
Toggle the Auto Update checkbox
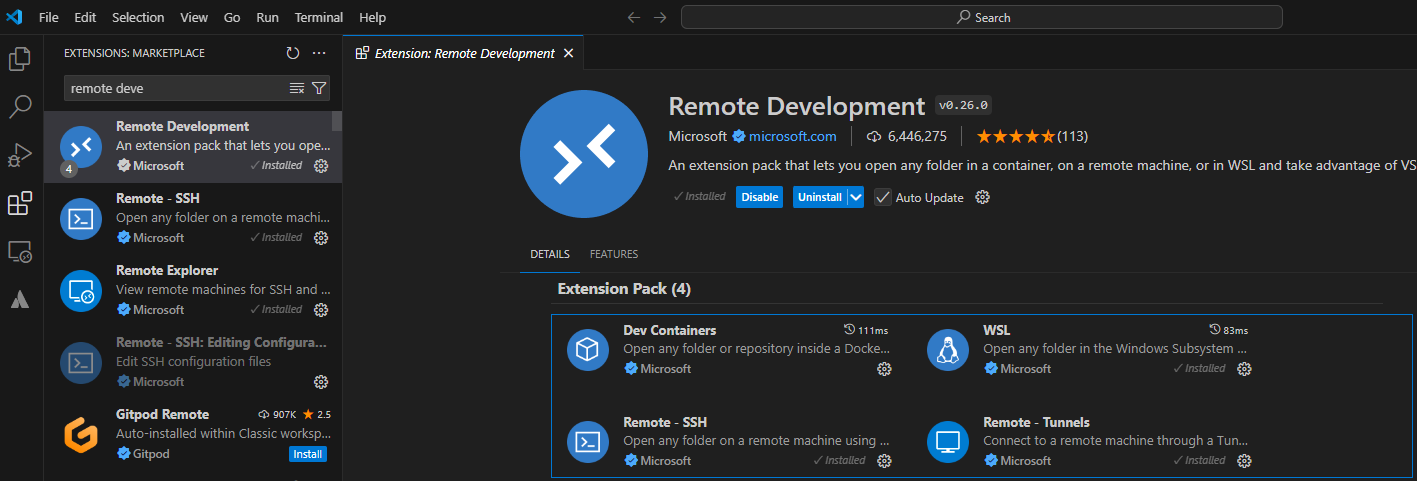[x=883, y=197]
